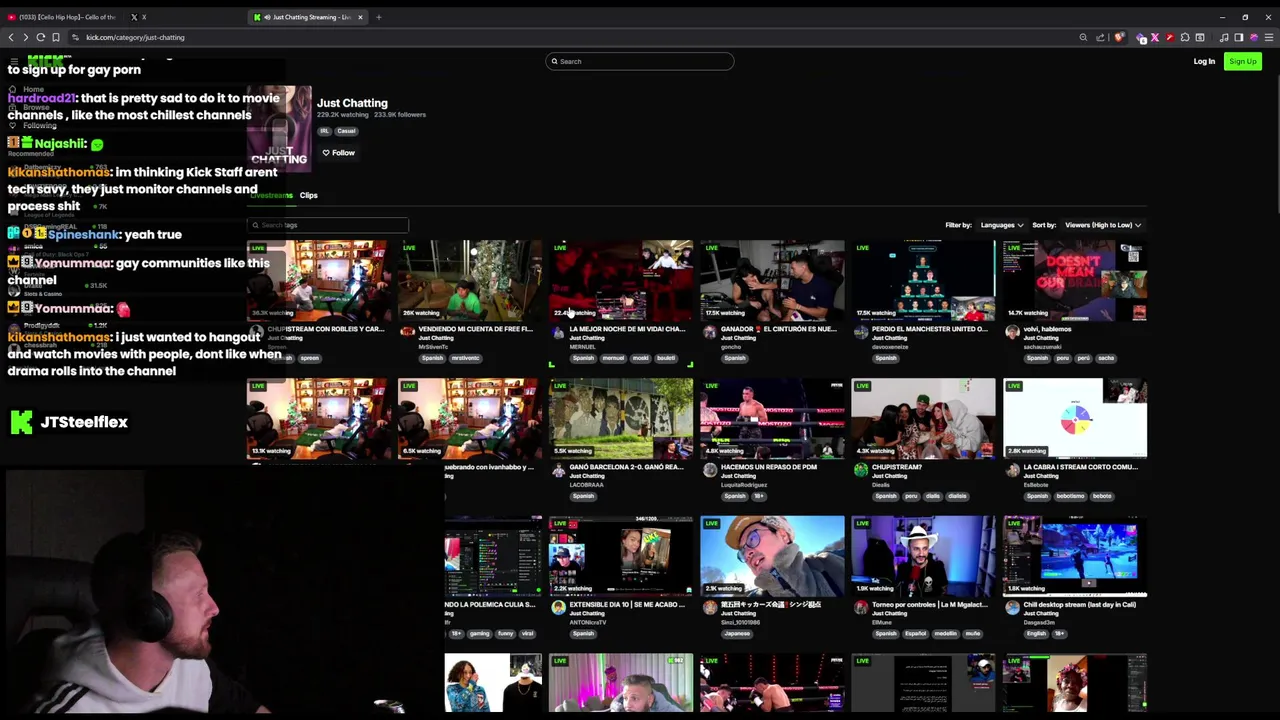Close the Just Chatting Streaming tab

361,17
